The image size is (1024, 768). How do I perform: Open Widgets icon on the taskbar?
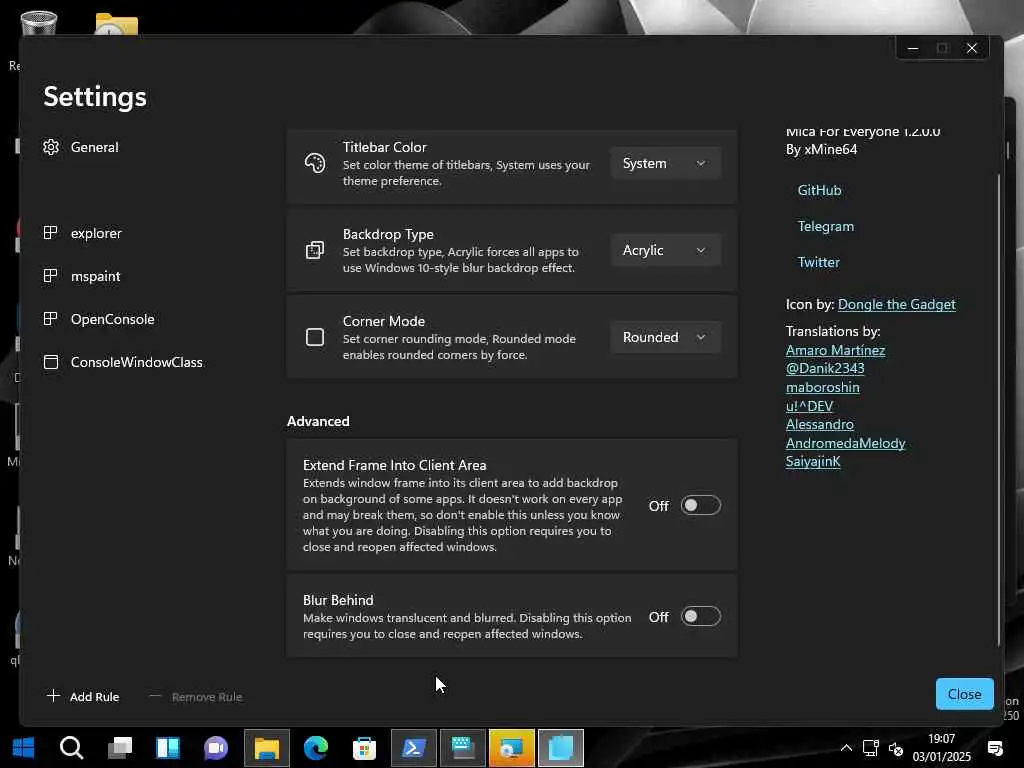pos(168,748)
